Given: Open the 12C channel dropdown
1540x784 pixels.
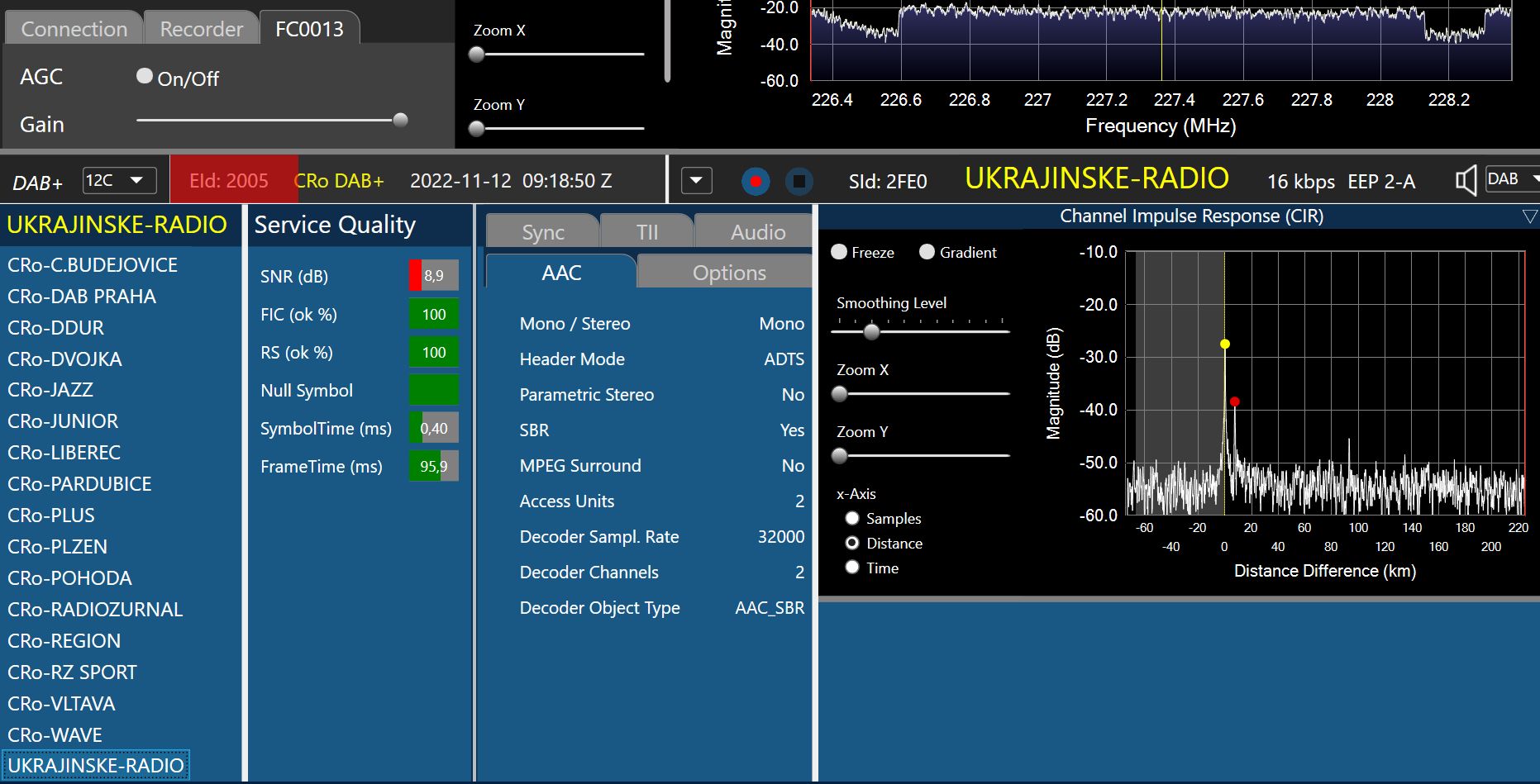Looking at the screenshot, I should point(120,180).
